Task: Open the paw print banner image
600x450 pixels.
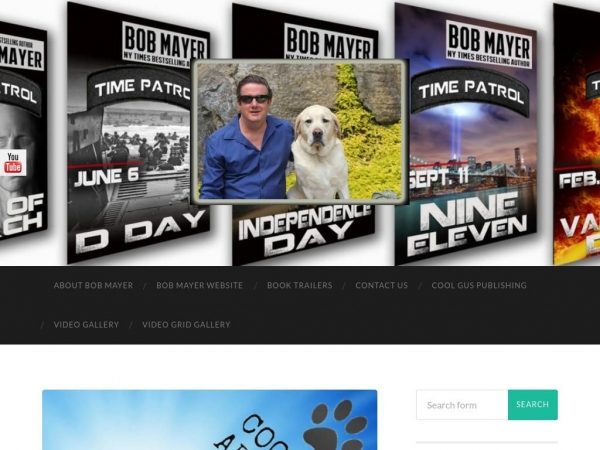Action: click(210, 420)
